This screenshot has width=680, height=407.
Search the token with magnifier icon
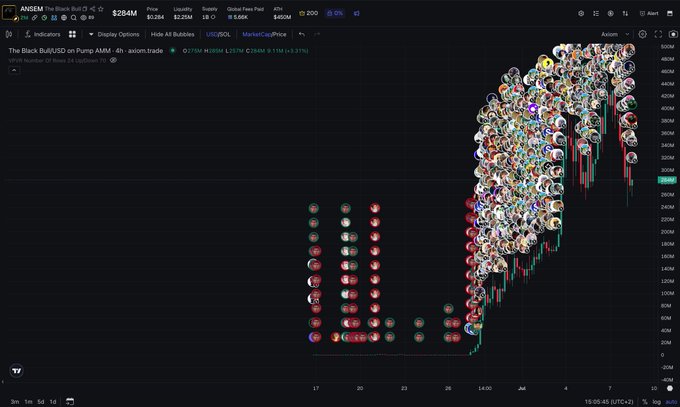coord(74,18)
